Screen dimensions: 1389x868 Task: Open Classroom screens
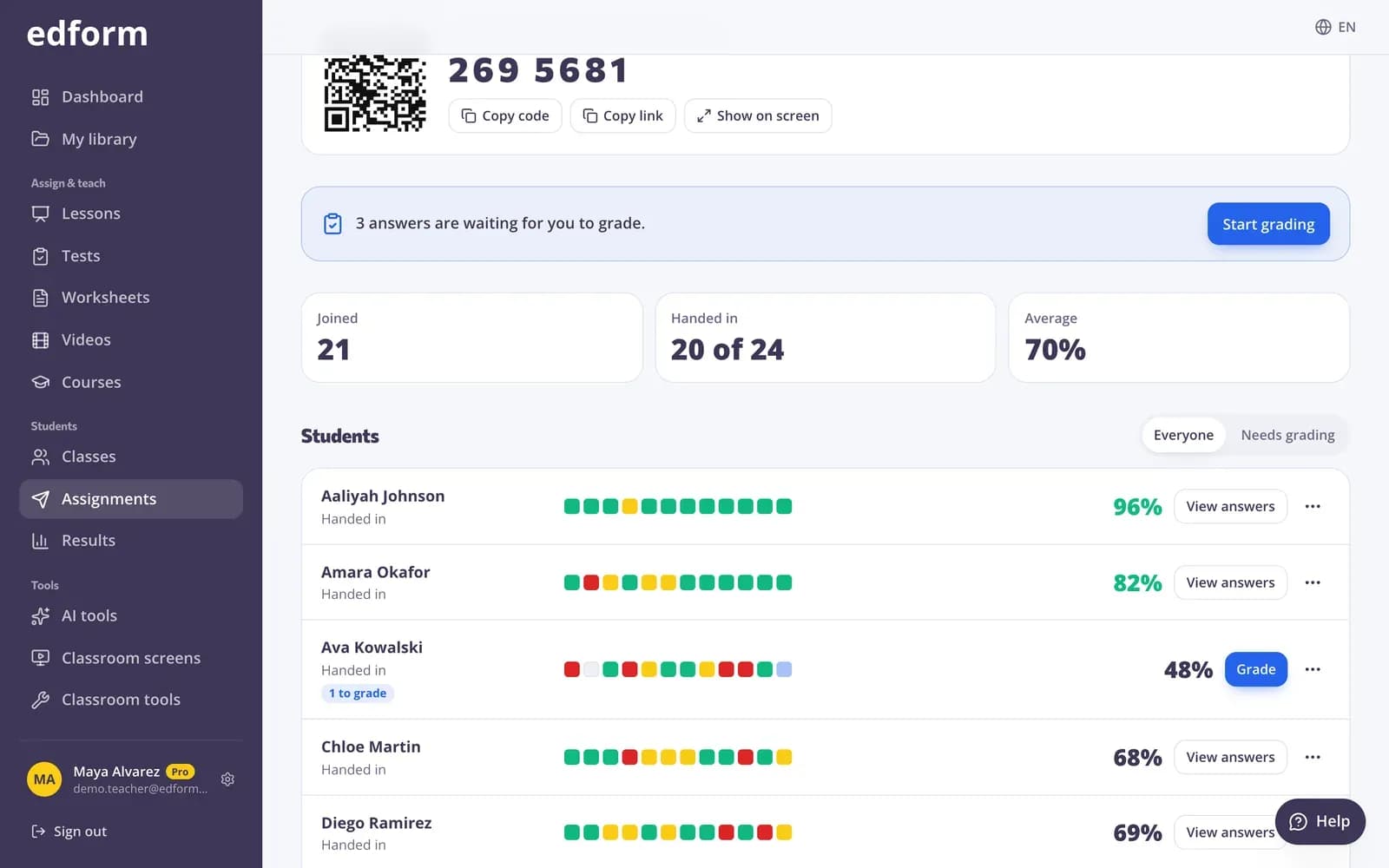130,658
